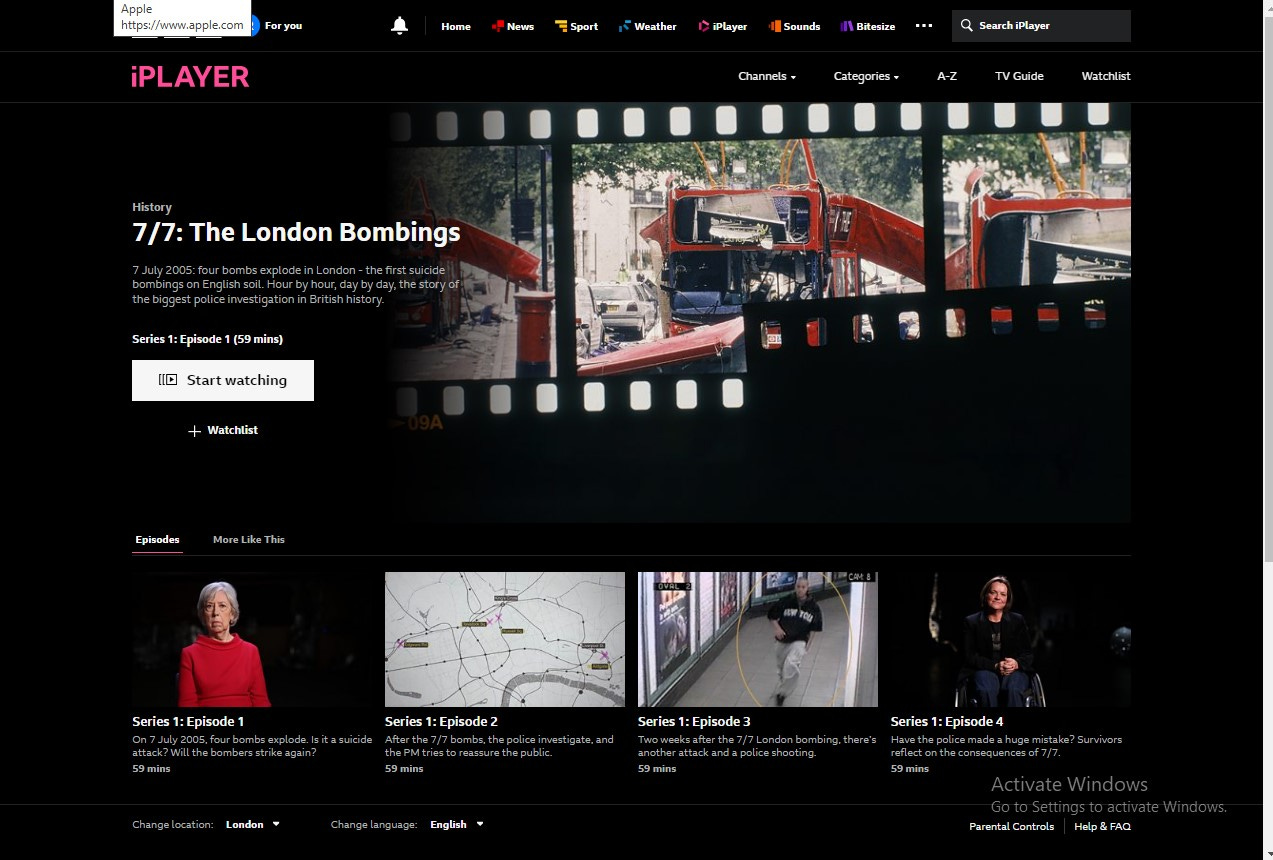Screen dimensions: 1273x860
Task: Click the iPlayer play icon in top bar
Action: click(x=704, y=26)
